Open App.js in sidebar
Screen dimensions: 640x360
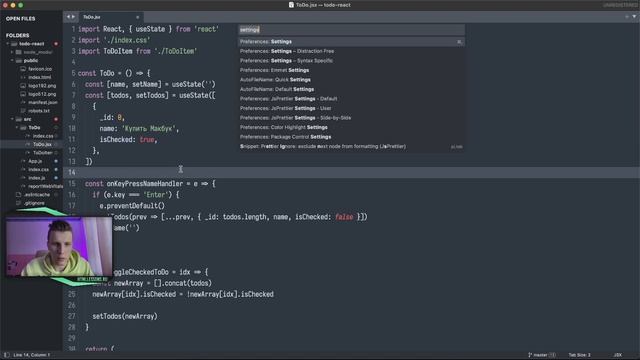[x=35, y=161]
